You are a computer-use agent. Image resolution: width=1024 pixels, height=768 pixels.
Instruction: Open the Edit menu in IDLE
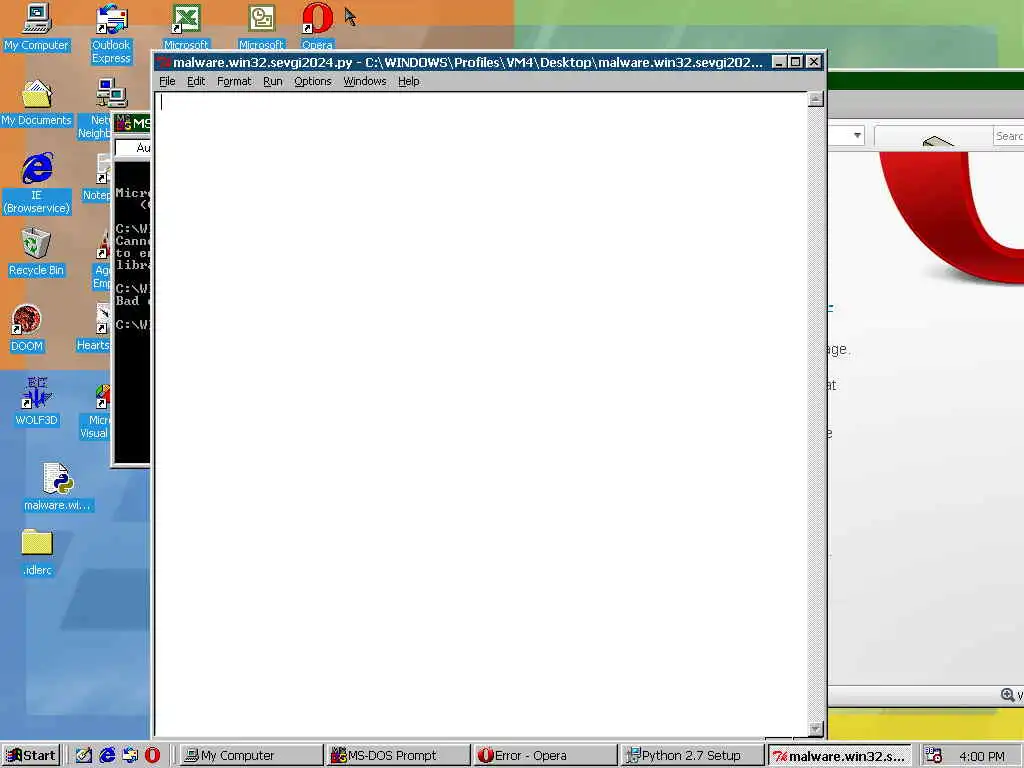196,82
